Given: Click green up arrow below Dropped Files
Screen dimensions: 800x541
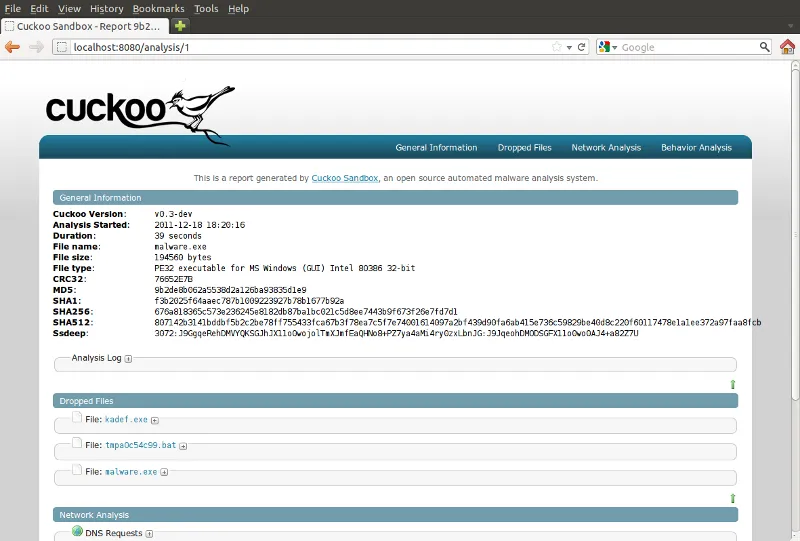Looking at the screenshot, I should pos(733,498).
